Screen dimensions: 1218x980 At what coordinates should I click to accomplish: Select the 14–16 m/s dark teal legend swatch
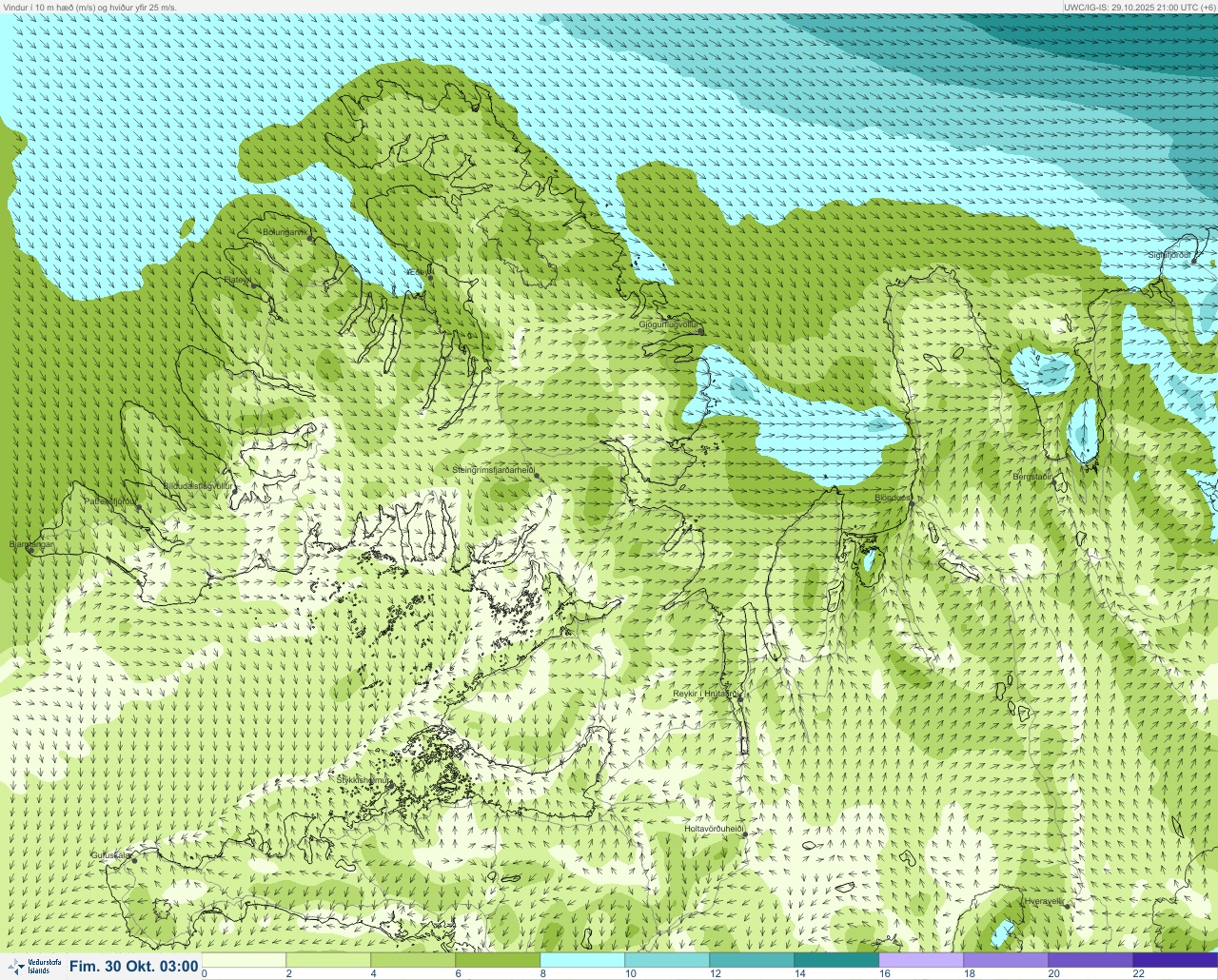click(x=836, y=960)
